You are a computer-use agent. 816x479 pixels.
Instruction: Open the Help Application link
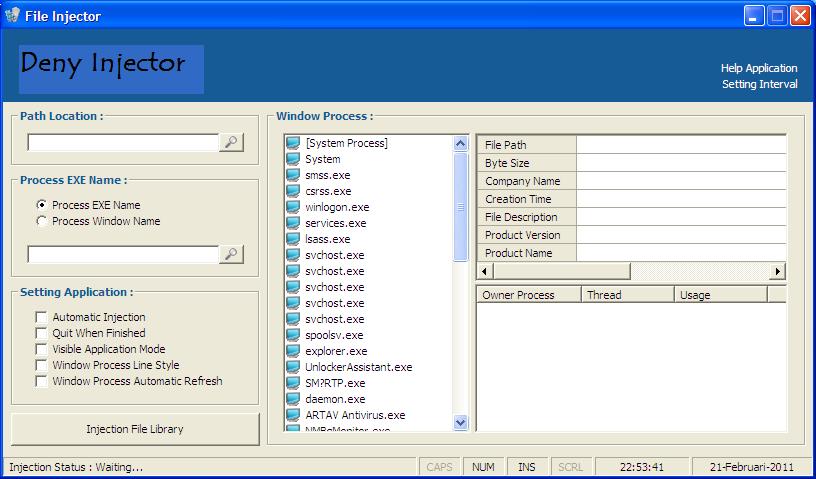(759, 68)
